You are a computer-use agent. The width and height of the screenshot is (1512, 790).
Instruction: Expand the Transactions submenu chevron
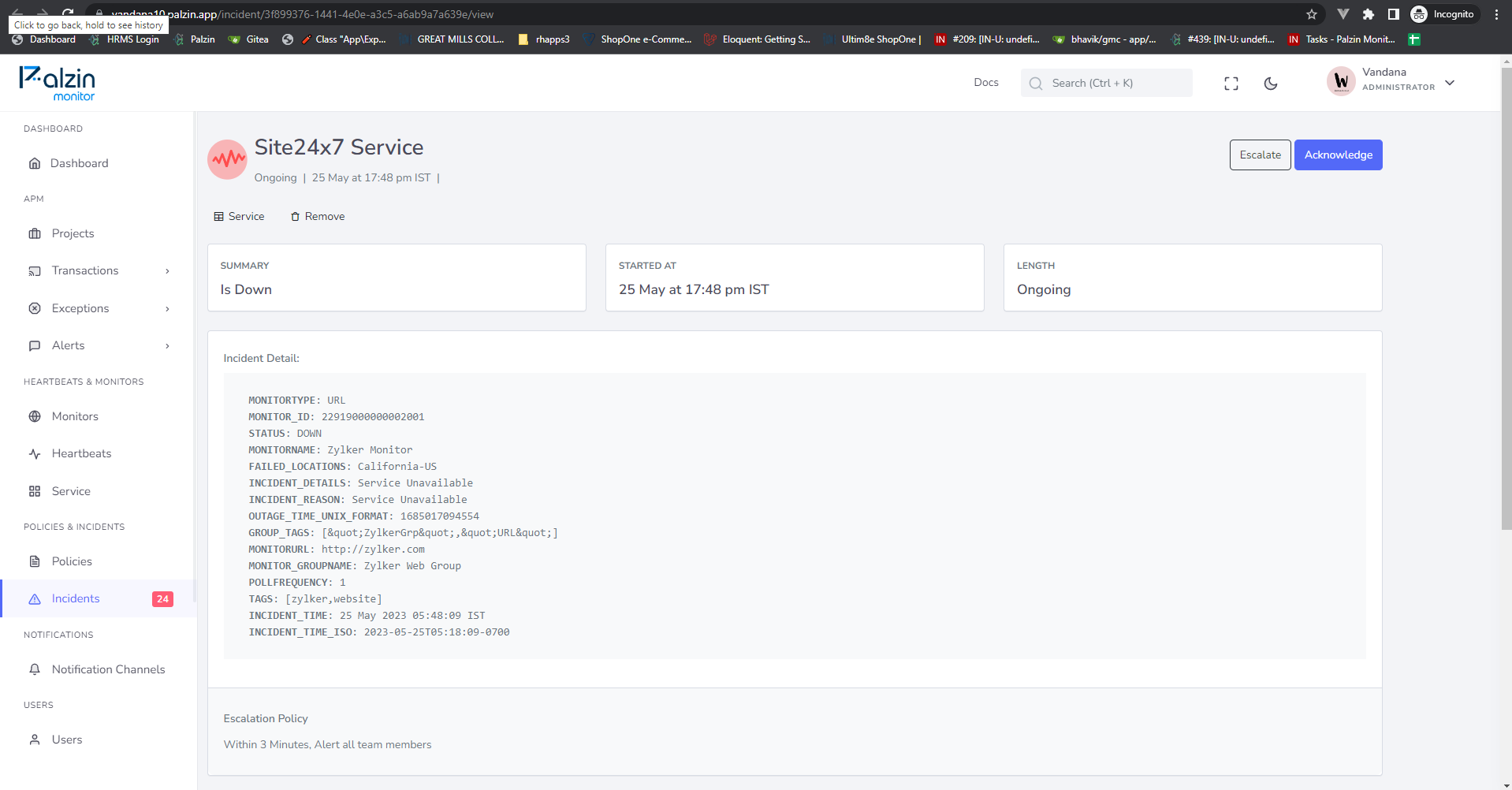click(167, 271)
